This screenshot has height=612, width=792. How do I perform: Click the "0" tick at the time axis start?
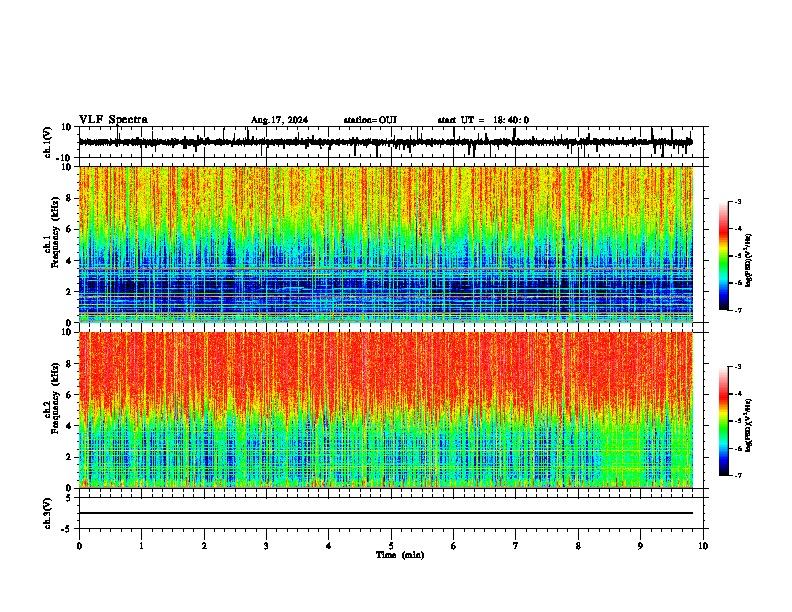click(x=79, y=546)
